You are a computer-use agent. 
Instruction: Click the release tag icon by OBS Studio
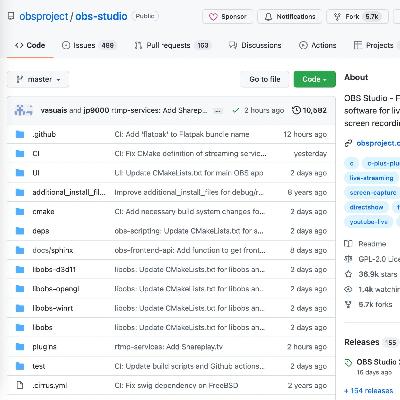(x=348, y=363)
